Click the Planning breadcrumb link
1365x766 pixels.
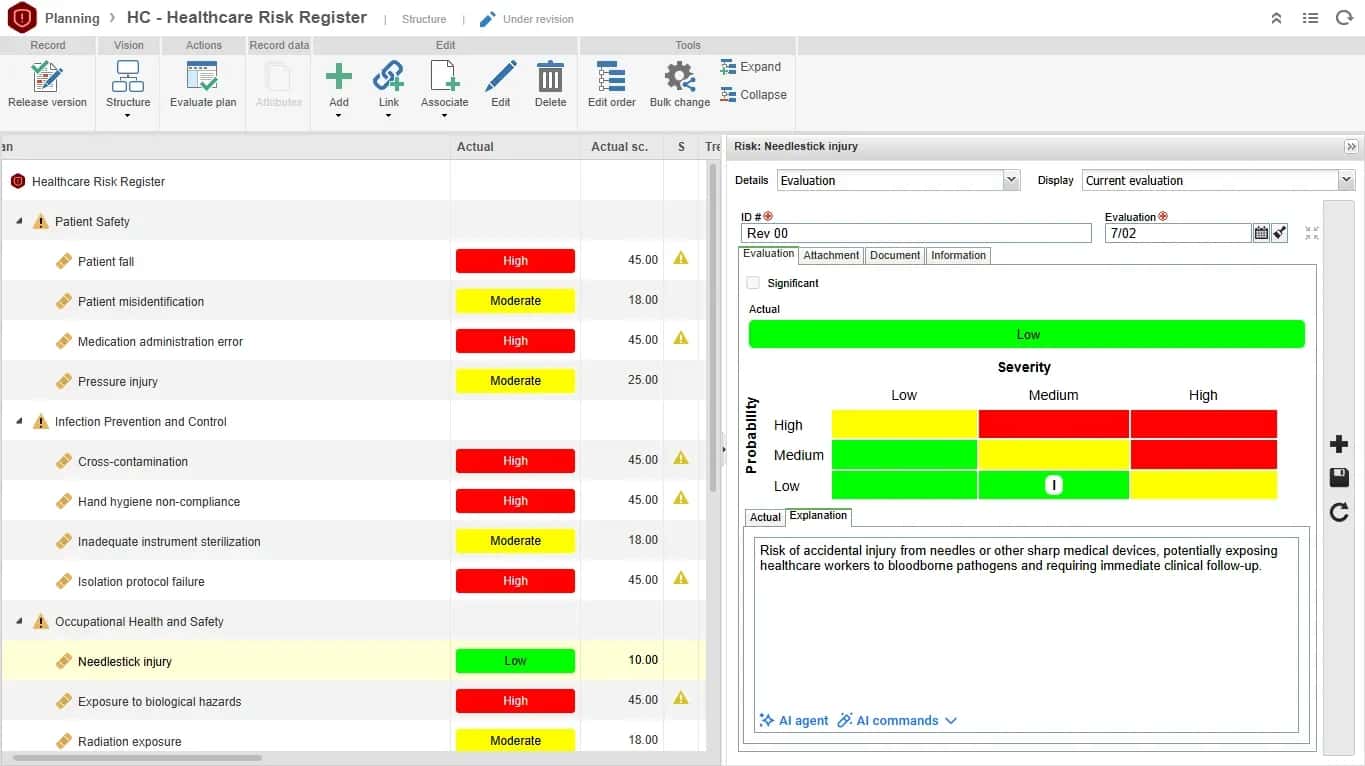[72, 18]
